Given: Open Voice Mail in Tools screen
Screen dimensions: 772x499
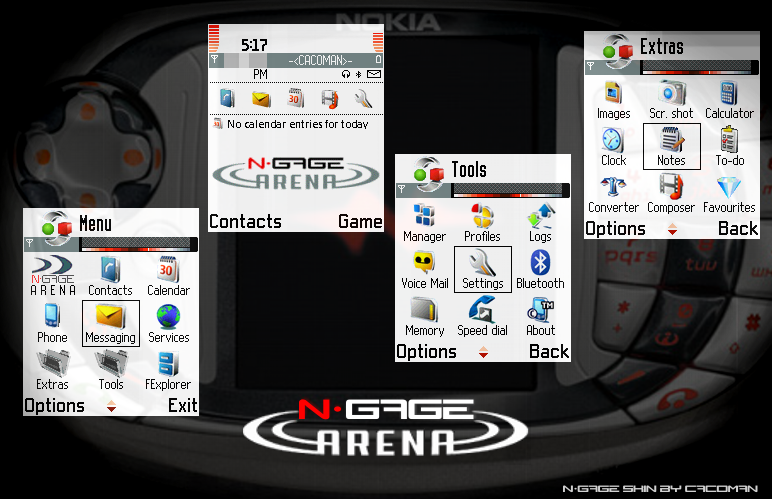Looking at the screenshot, I should [x=424, y=269].
